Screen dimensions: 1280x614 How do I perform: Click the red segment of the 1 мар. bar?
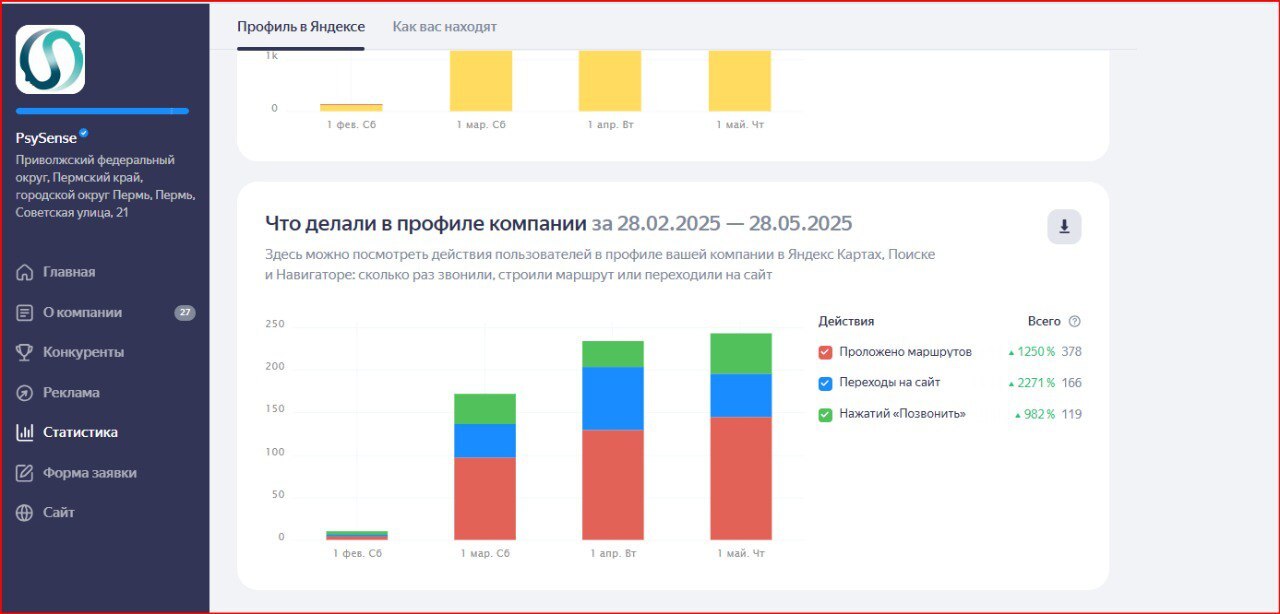click(x=485, y=498)
